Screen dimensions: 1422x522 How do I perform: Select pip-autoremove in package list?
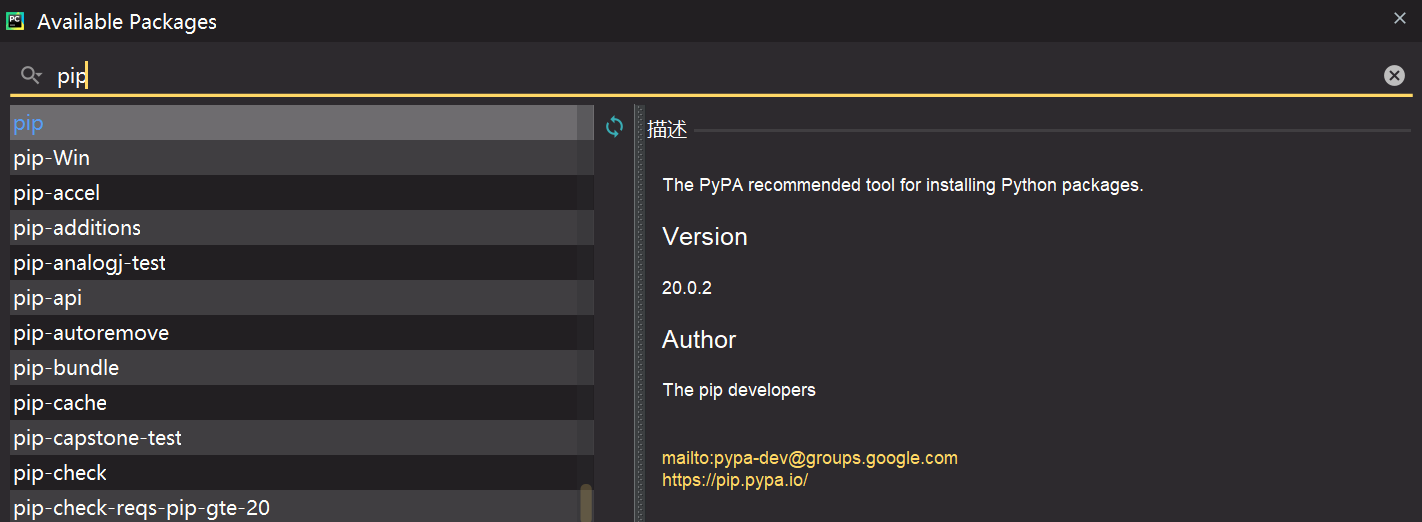pos(91,333)
